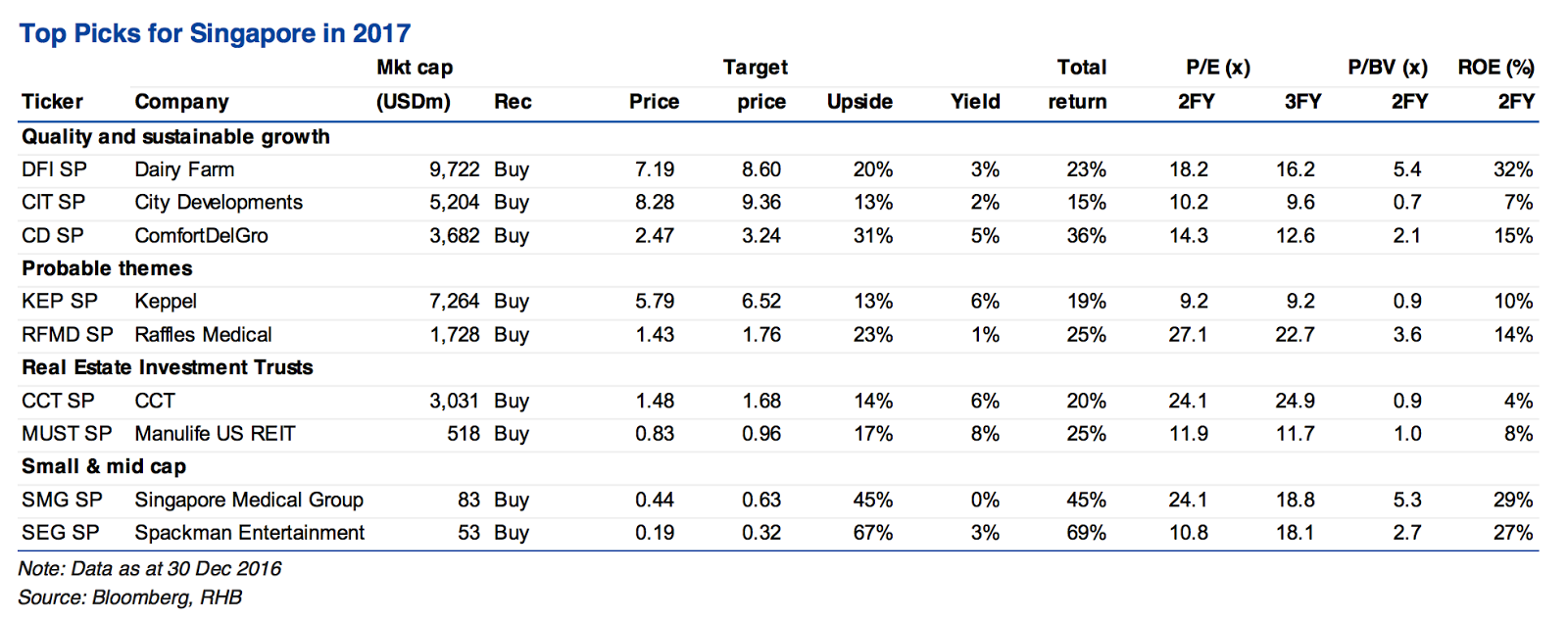Select the Source: Bloomberg, RHB footnote
Viewport: 1568px width, 621px height.
click(129, 597)
